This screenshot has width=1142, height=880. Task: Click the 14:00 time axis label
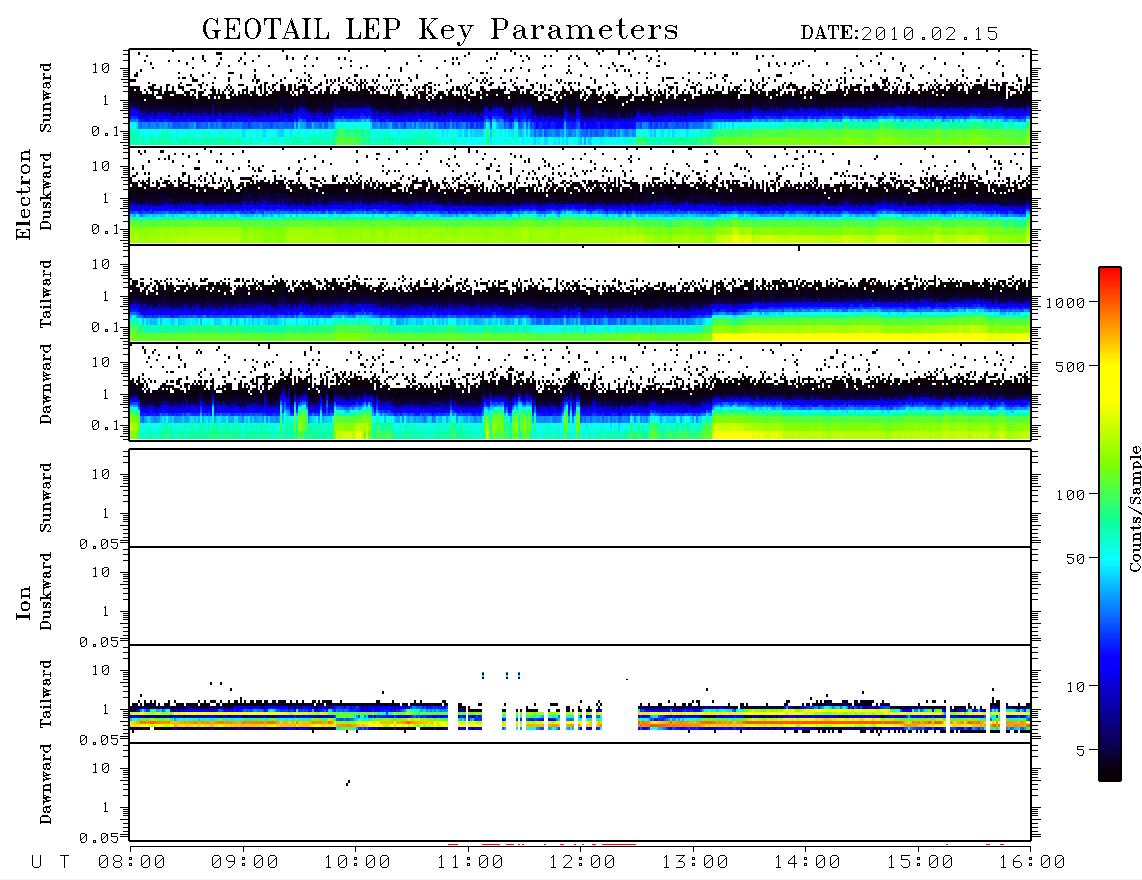pyautogui.click(x=807, y=863)
